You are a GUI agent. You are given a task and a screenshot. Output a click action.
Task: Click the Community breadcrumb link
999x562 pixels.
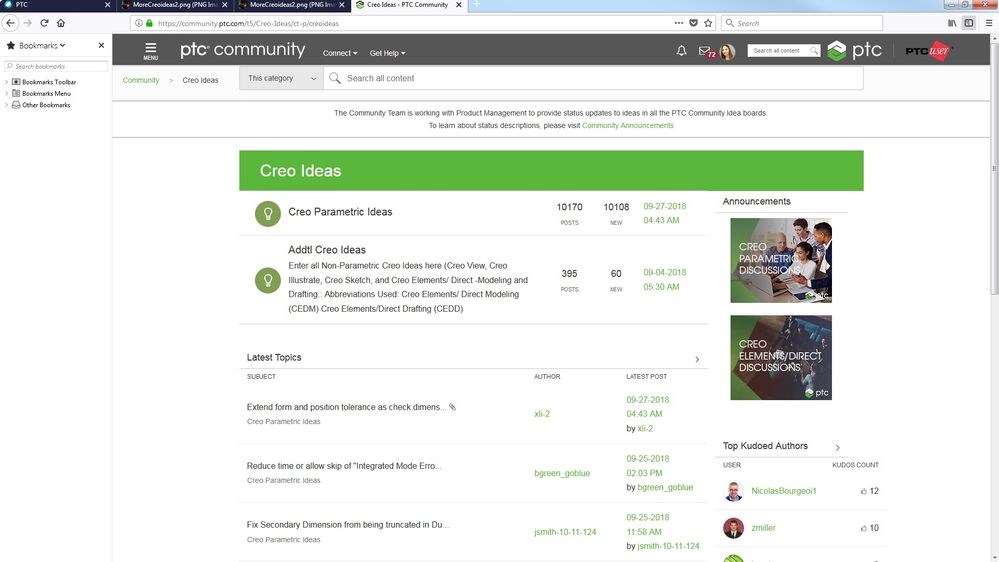141,80
